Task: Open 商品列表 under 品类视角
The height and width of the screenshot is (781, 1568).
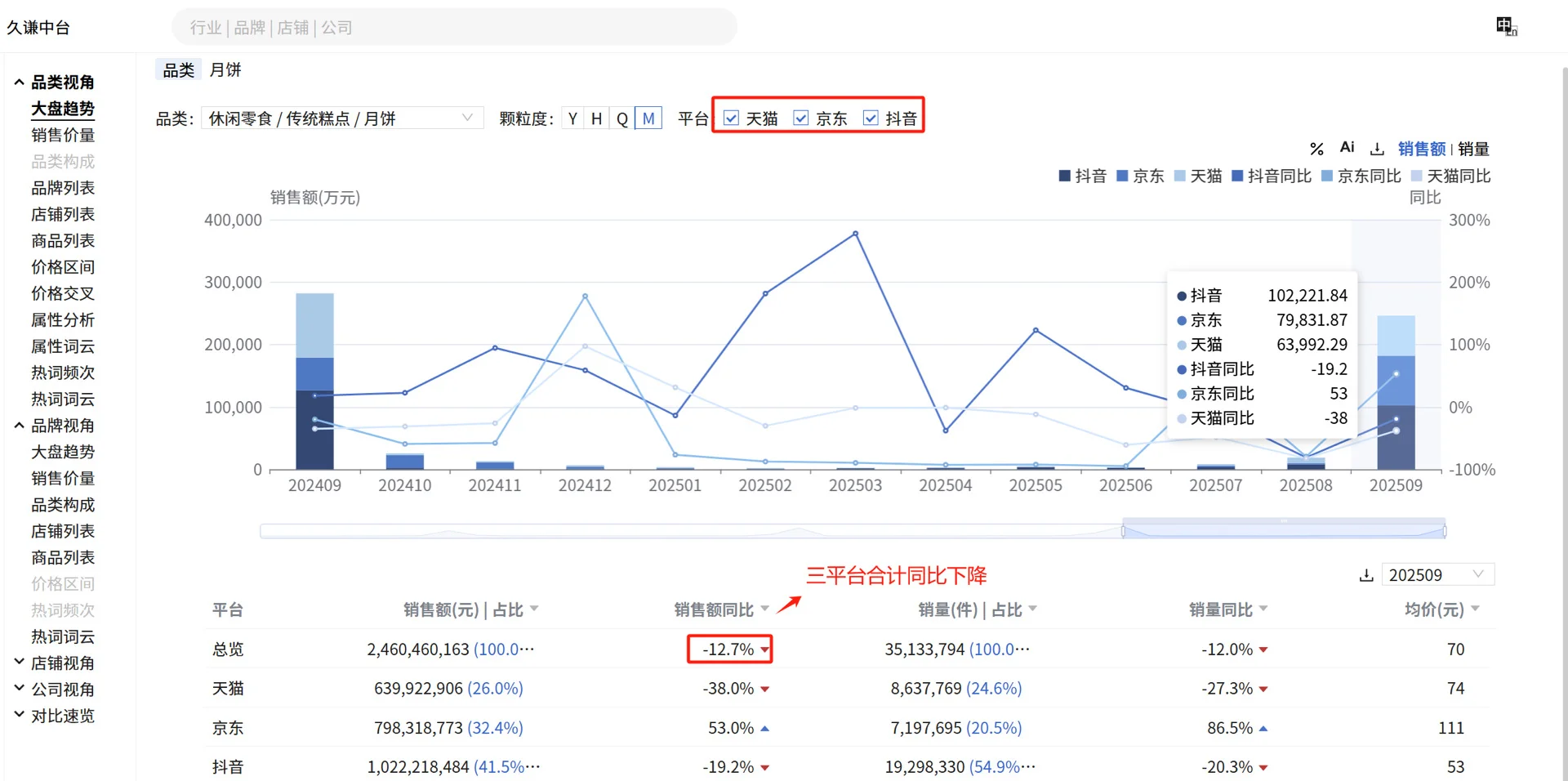Action: click(x=63, y=240)
